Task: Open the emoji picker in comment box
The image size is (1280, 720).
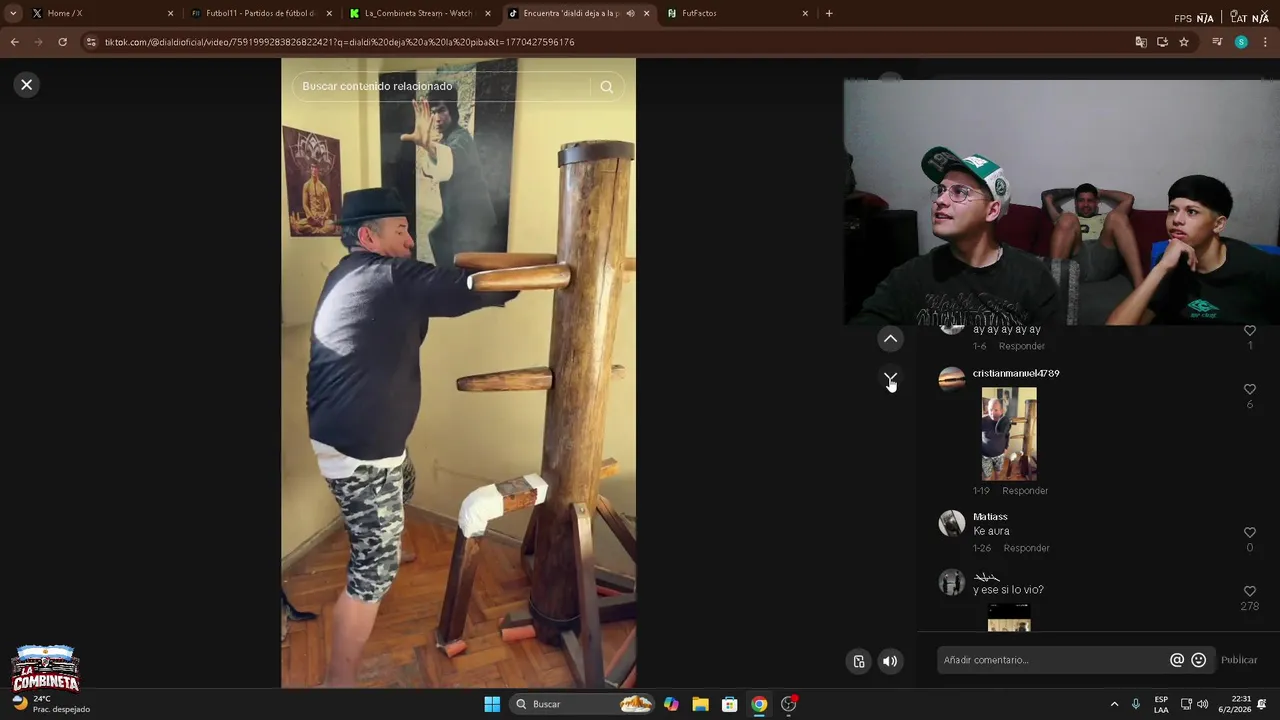Action: pyautogui.click(x=1198, y=660)
